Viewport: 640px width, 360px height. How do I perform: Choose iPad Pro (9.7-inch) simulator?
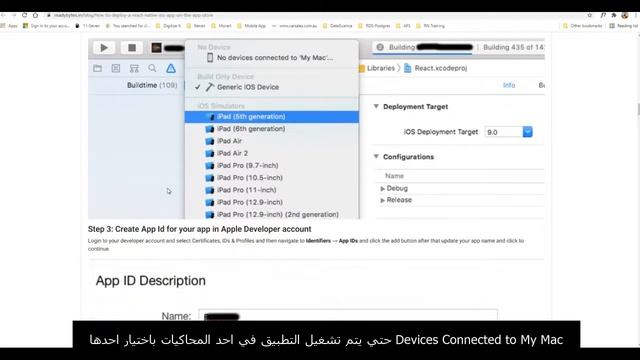coord(271,165)
